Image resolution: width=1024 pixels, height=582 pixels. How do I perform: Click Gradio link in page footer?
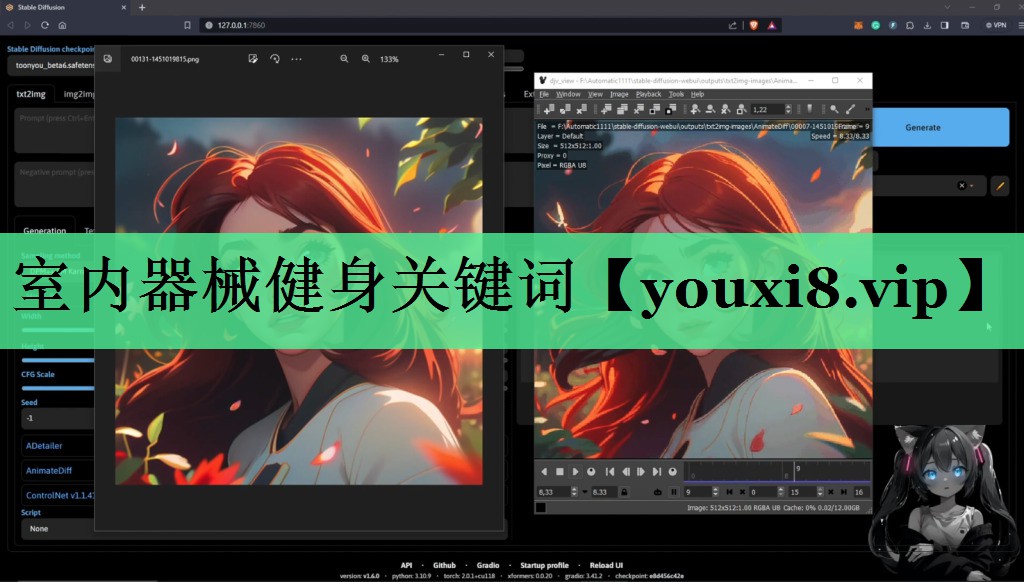tap(488, 565)
